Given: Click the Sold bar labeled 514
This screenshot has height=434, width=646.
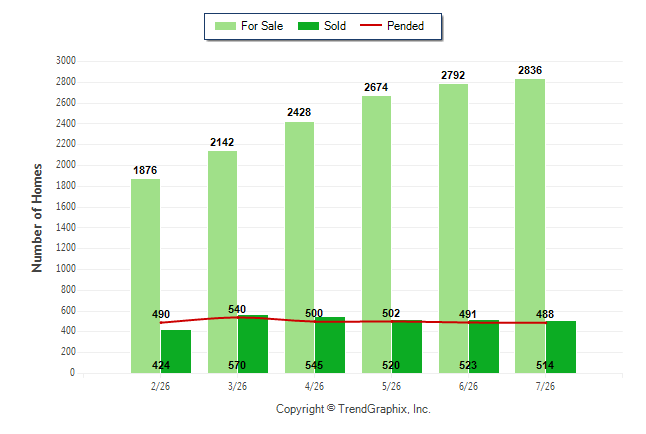Looking at the screenshot, I should tap(561, 347).
